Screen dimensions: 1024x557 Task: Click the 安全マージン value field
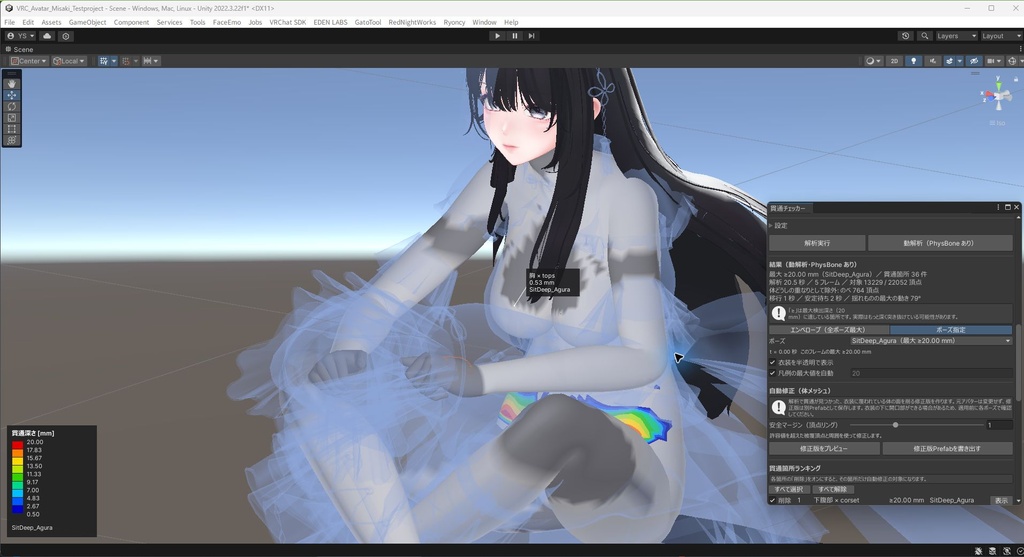pyautogui.click(x=999, y=425)
